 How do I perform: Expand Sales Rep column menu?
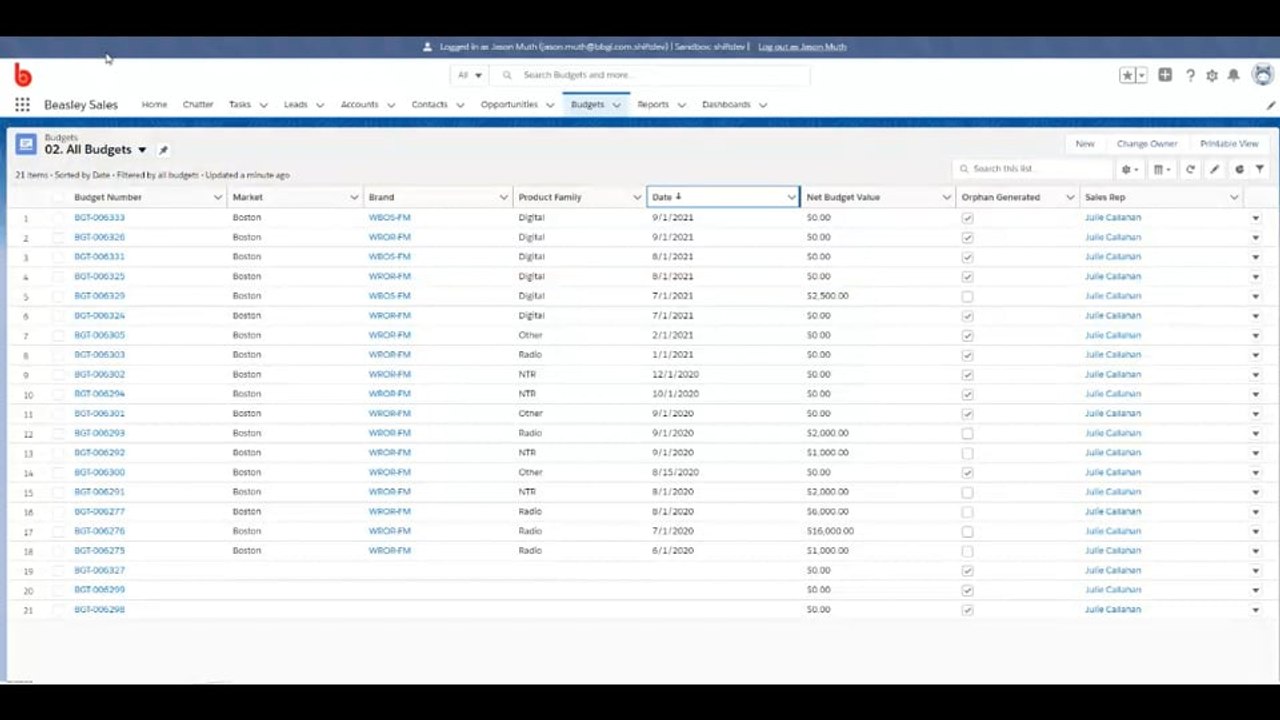point(1233,197)
